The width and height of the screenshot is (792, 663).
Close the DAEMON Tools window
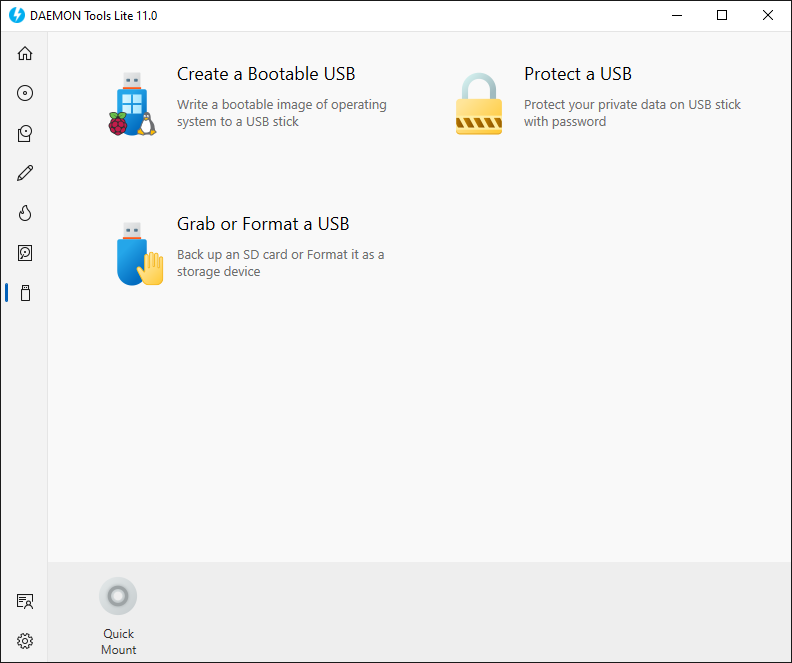(x=768, y=15)
